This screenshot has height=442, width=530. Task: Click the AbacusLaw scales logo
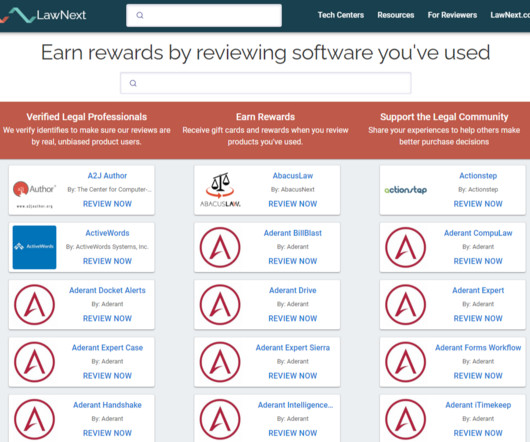click(x=220, y=190)
